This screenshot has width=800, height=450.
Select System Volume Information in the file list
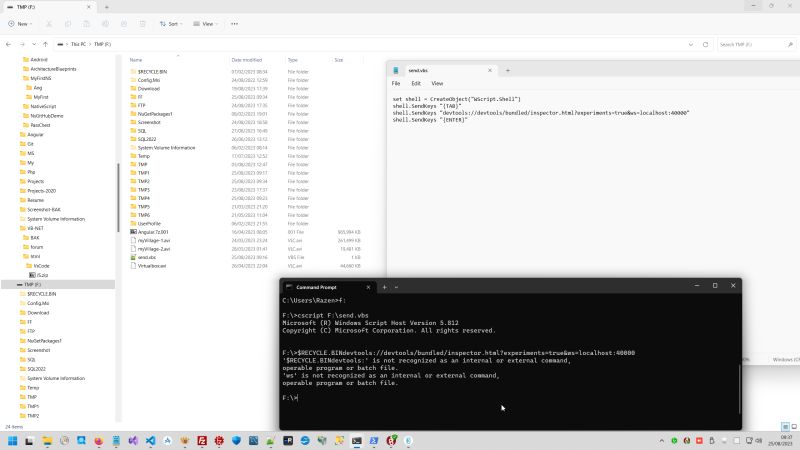[x=166, y=148]
